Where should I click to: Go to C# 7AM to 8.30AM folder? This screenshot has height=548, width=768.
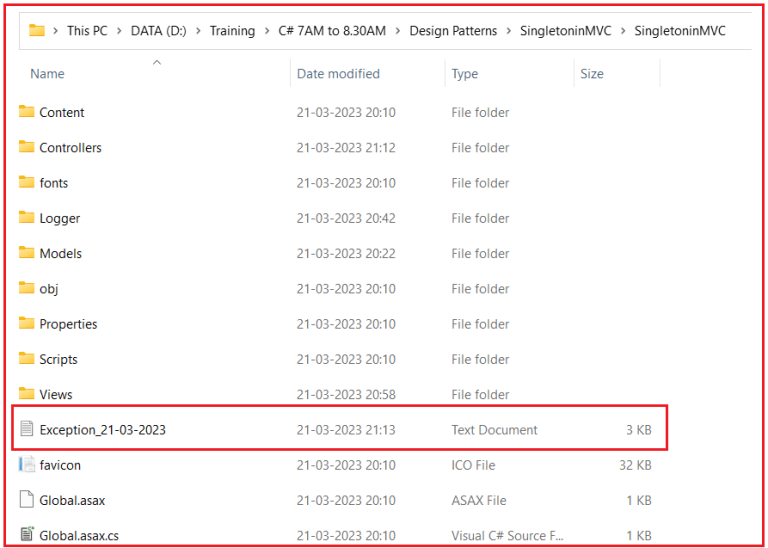(x=332, y=31)
